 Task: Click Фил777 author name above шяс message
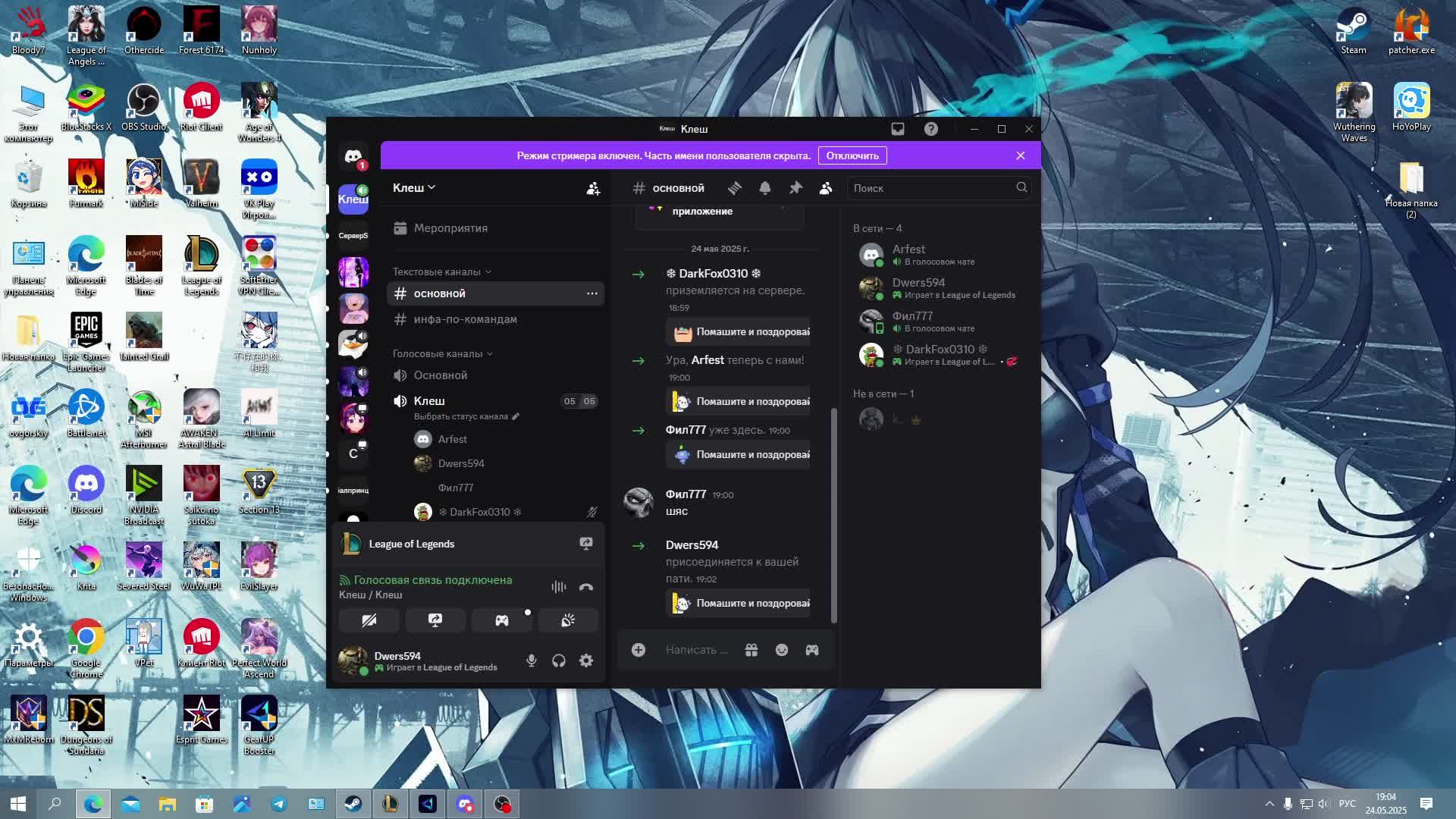(686, 494)
